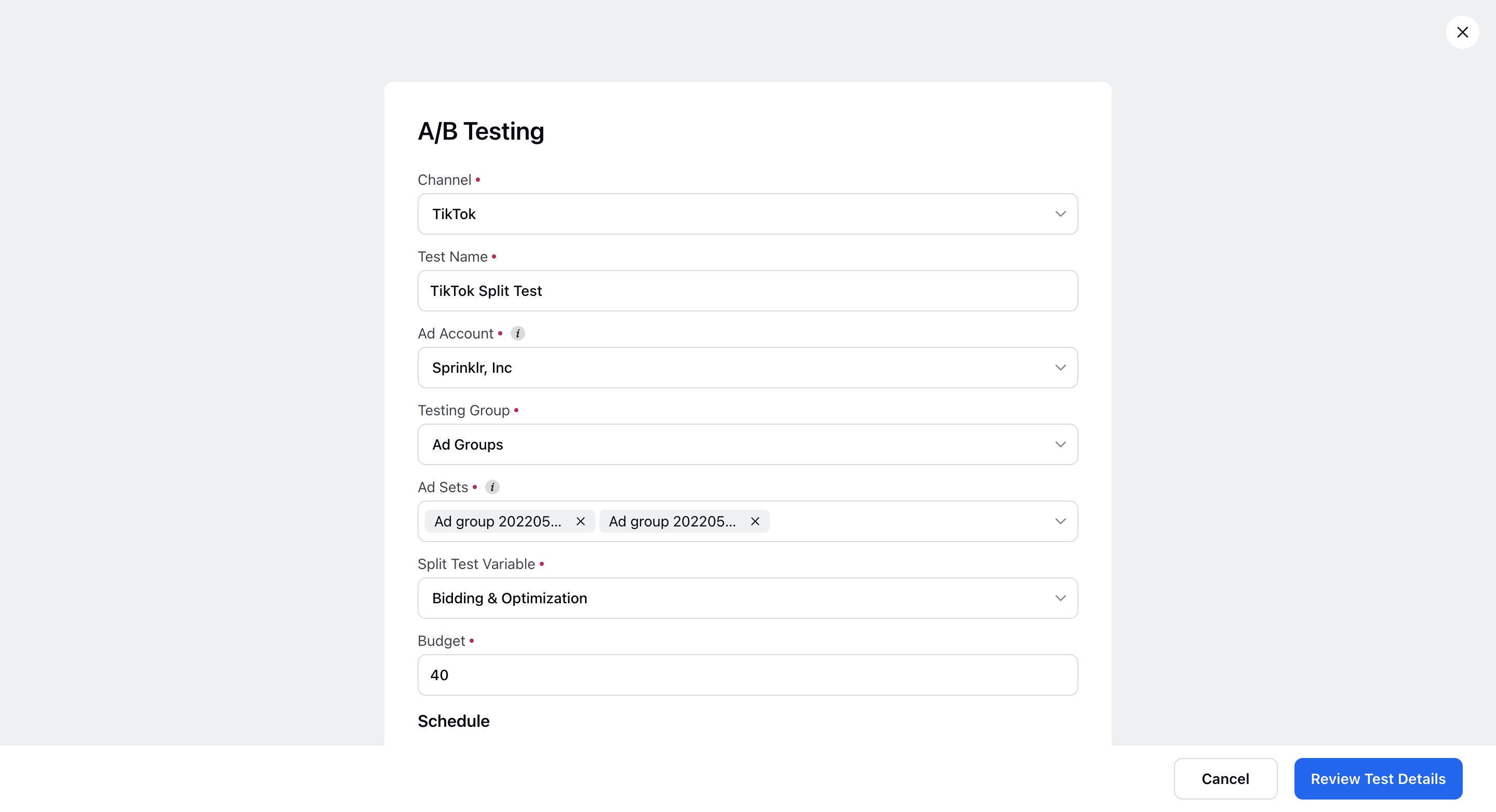The image size is (1496, 812).
Task: Click the A/B Testing heading
Action: click(481, 131)
